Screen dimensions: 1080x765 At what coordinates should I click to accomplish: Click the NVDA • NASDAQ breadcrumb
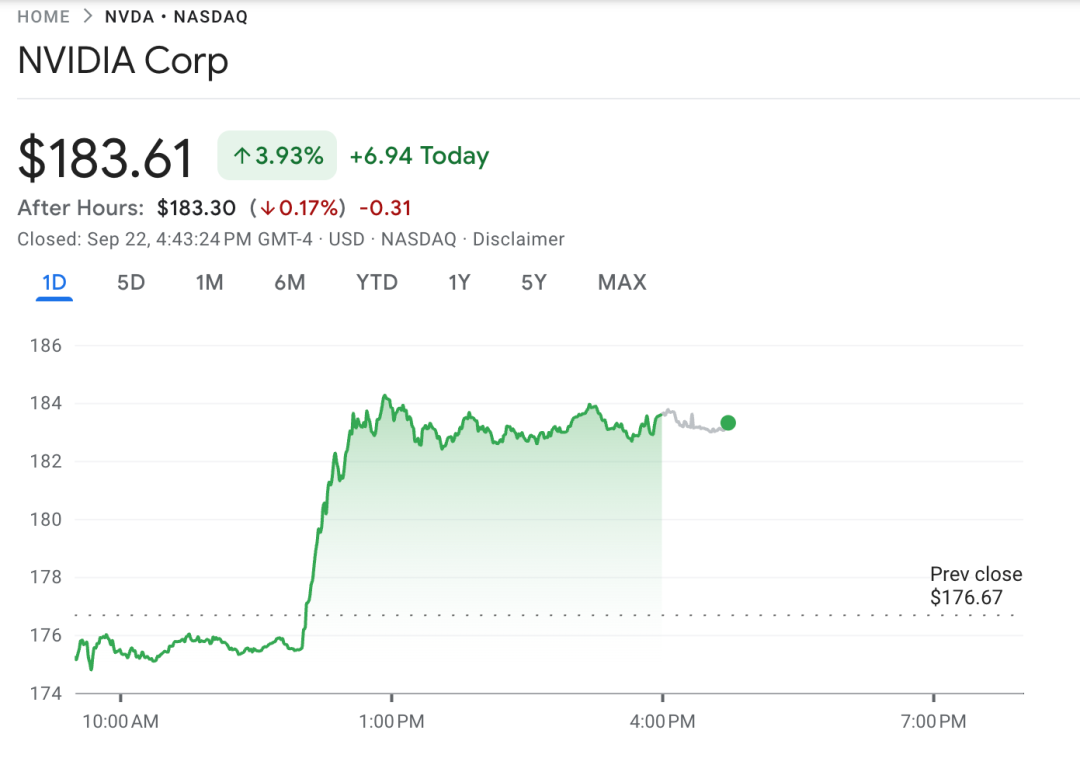(176, 17)
